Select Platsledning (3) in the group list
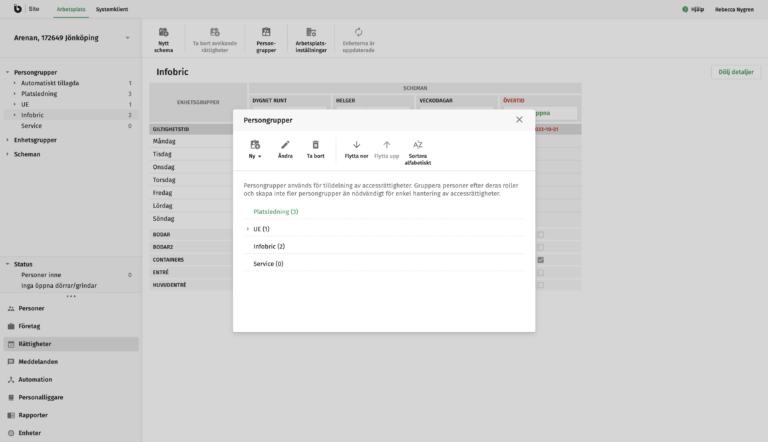 pos(276,212)
